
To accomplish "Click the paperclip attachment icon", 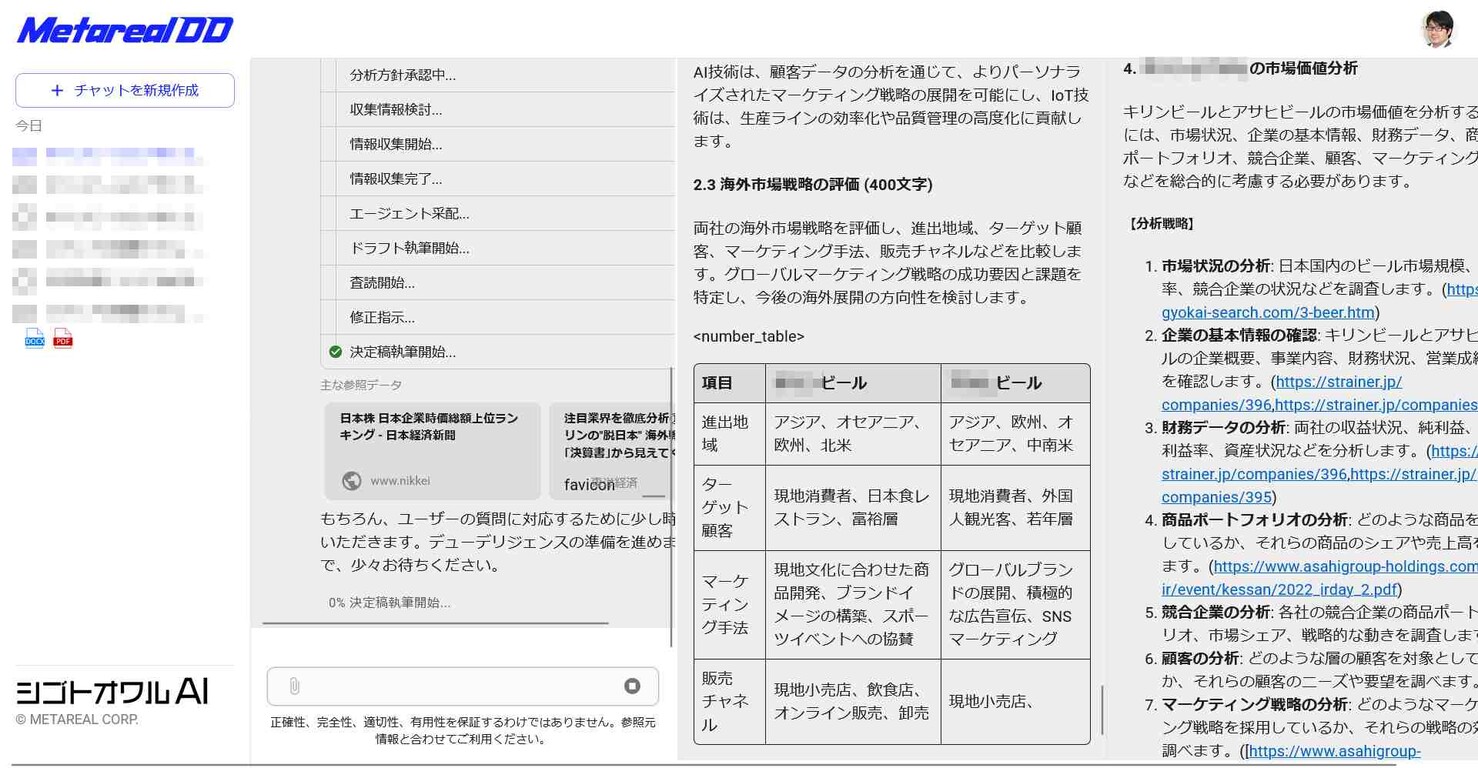I will tap(294, 686).
